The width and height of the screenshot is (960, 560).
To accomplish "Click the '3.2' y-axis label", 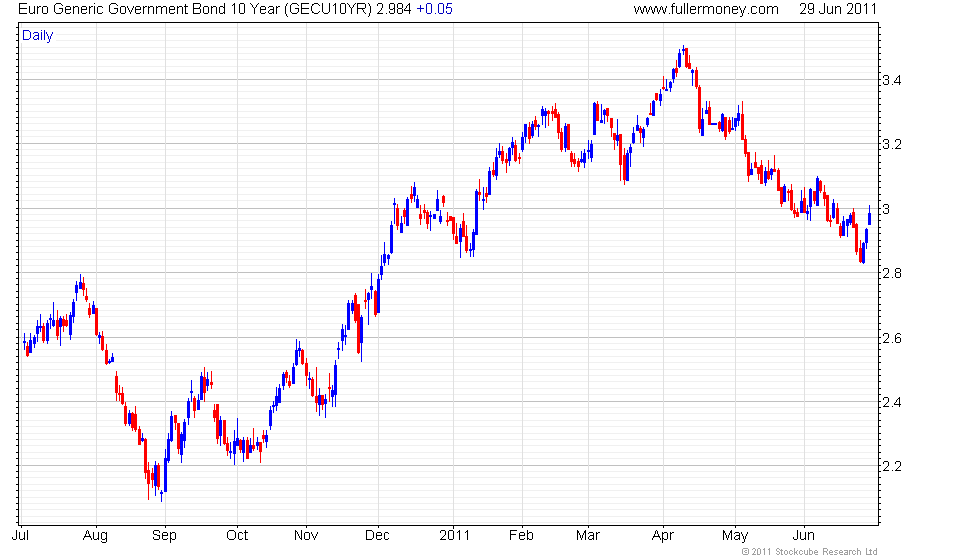I will point(891,144).
